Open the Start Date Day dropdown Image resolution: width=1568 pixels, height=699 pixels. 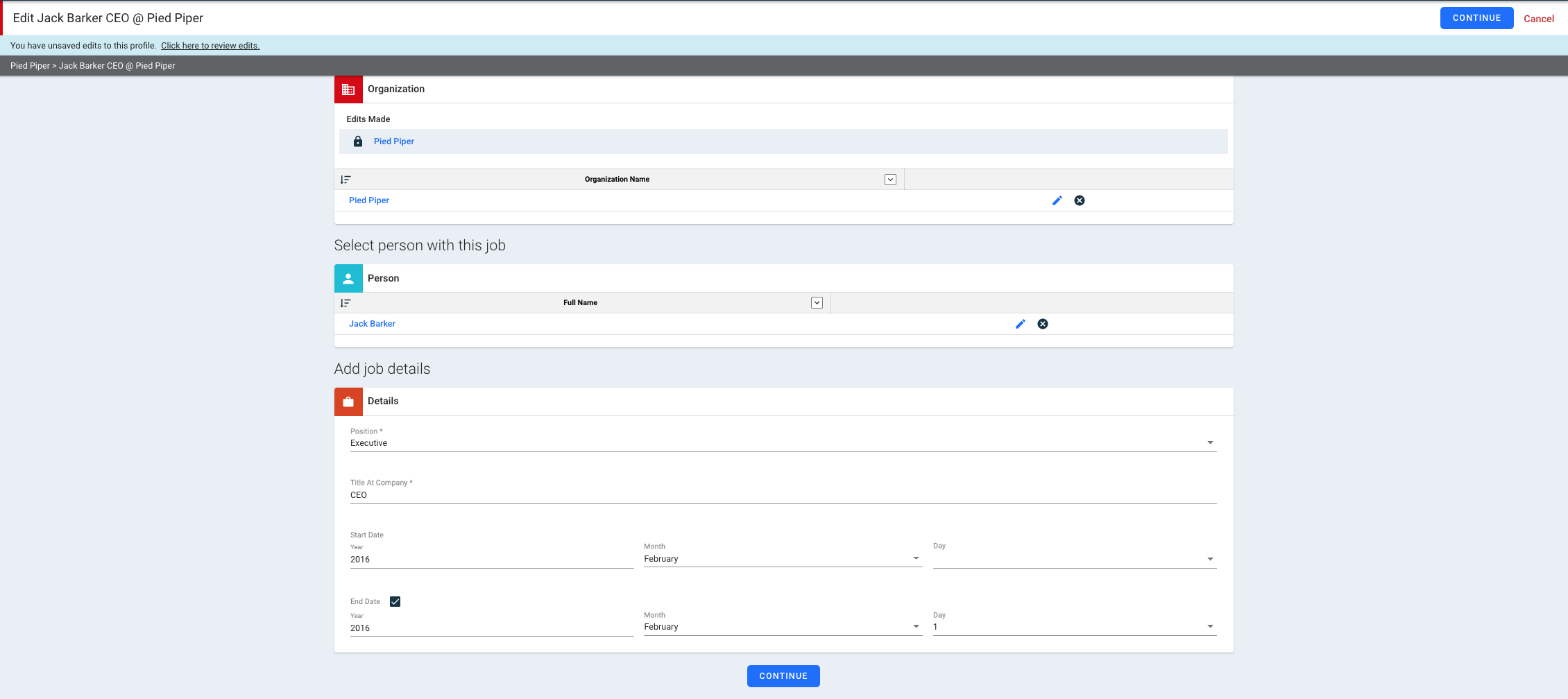[1075, 559]
